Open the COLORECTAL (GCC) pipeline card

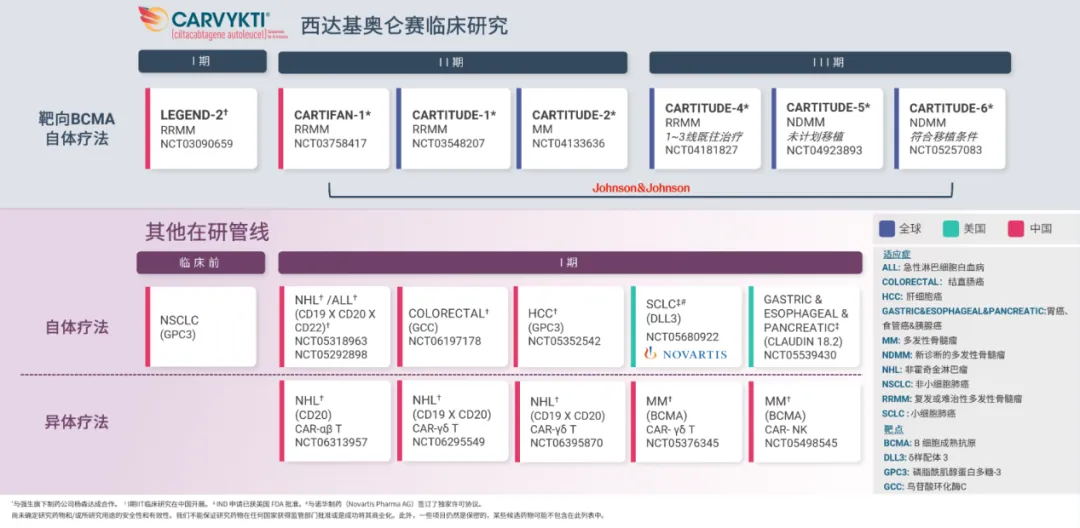(x=450, y=327)
